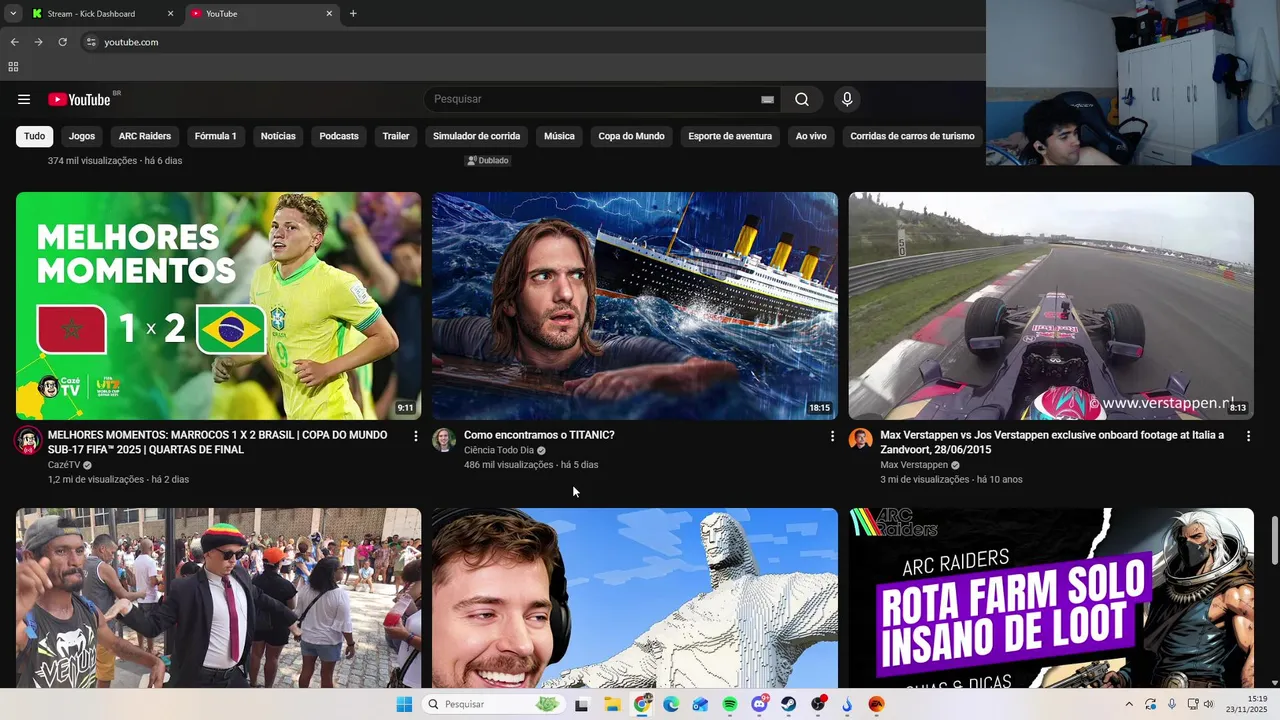The height and width of the screenshot is (720, 1280).
Task: Select the Música filter chip
Action: 559,136
